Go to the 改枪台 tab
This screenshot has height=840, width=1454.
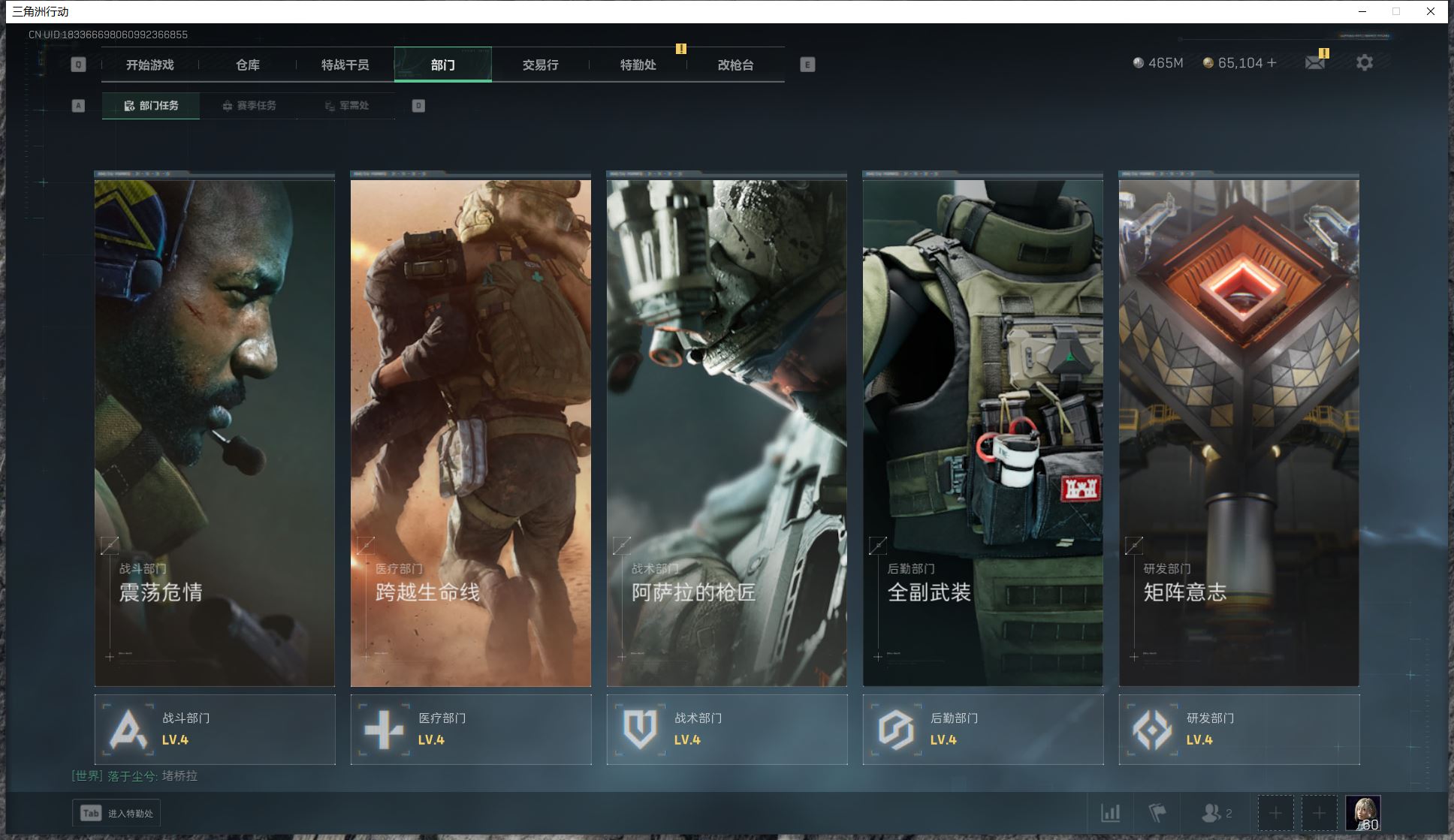coord(735,65)
